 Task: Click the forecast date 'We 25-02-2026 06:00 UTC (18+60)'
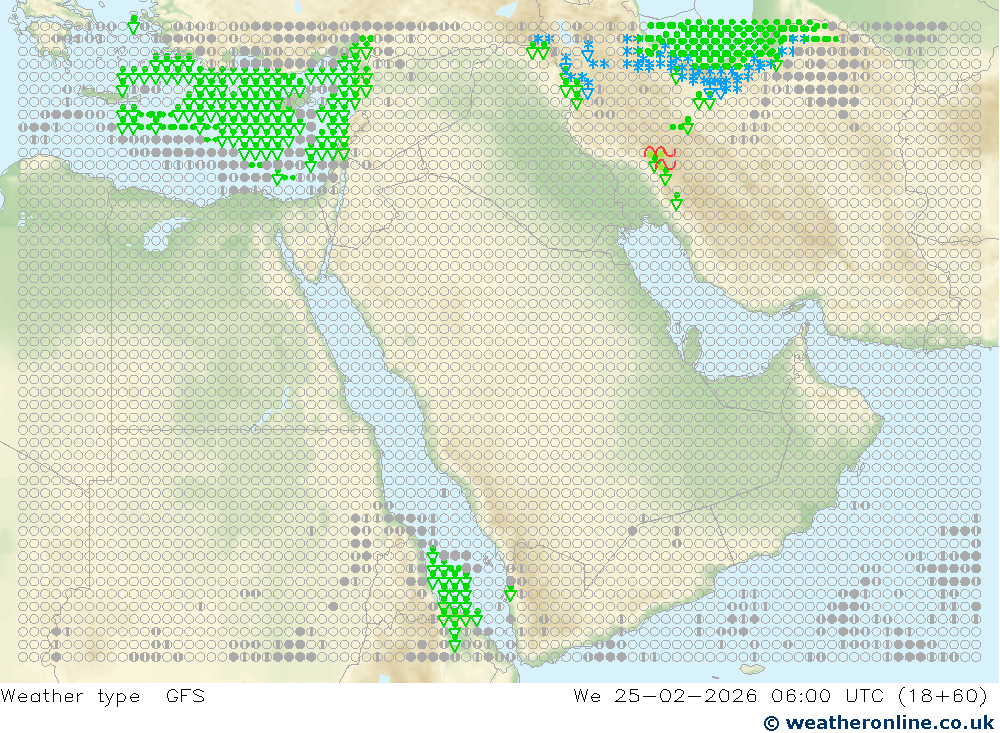[781, 695]
